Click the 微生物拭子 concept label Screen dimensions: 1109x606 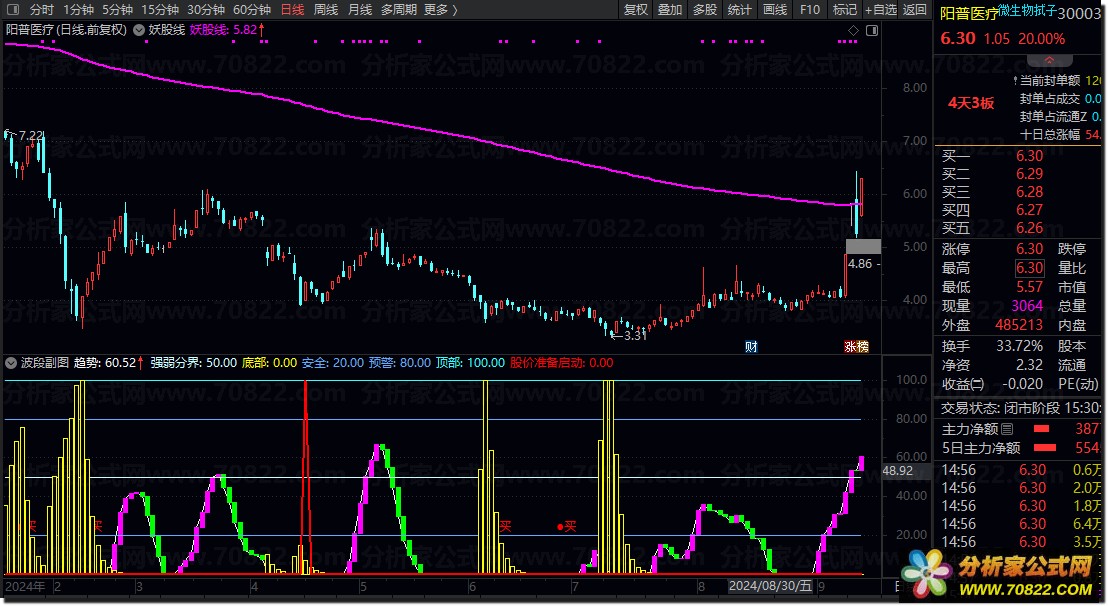click(x=1027, y=11)
